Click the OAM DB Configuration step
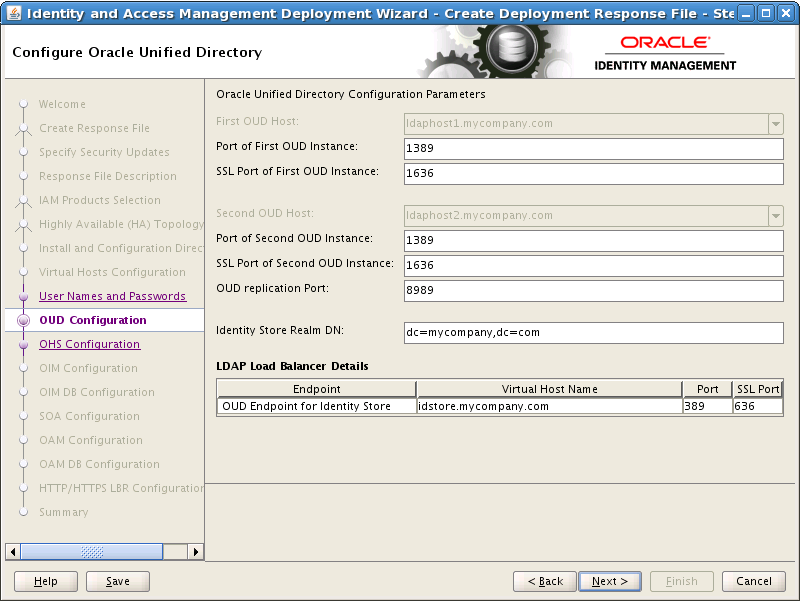800x601 pixels. tap(99, 464)
